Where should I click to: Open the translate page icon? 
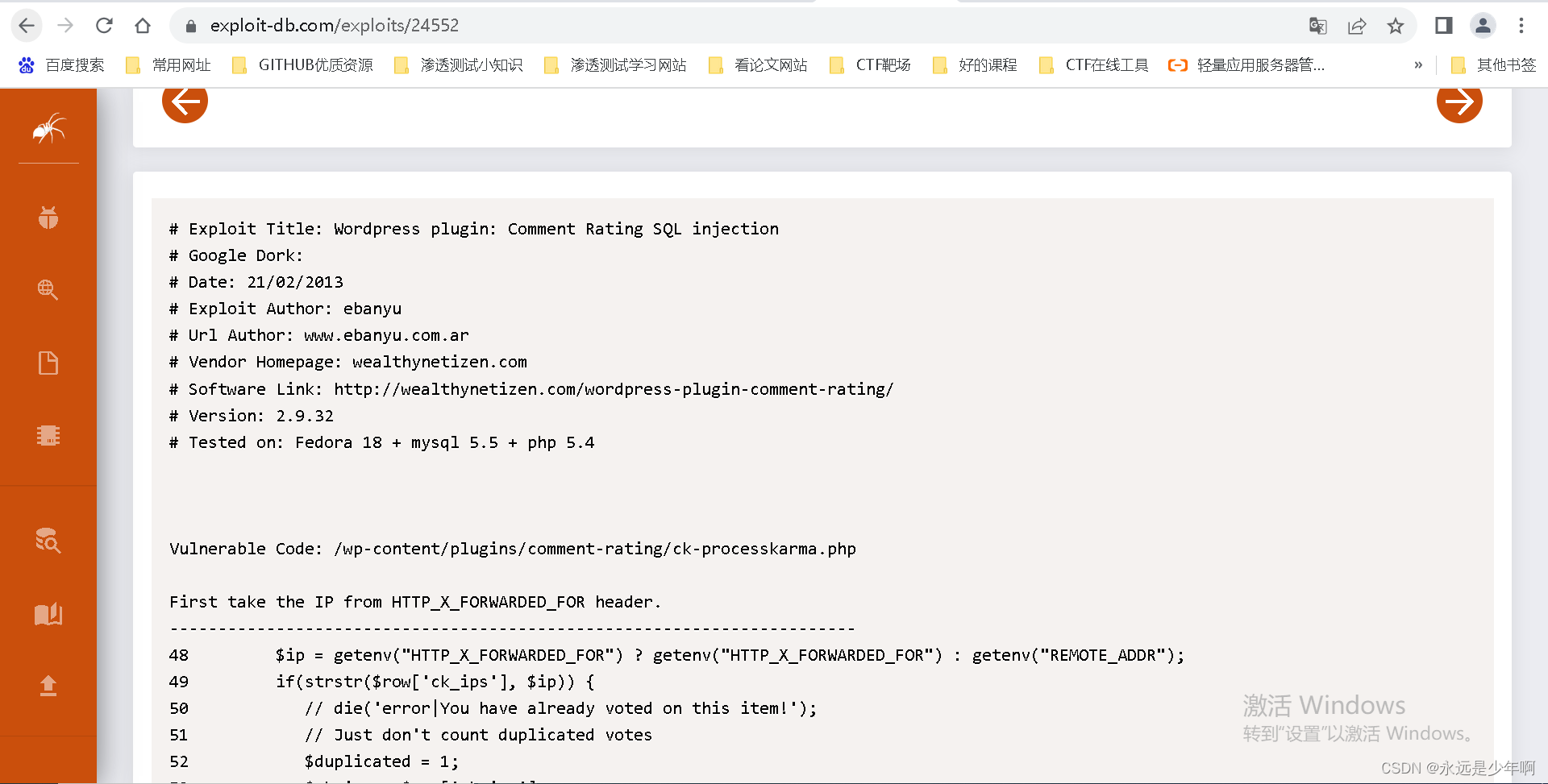(x=1318, y=26)
